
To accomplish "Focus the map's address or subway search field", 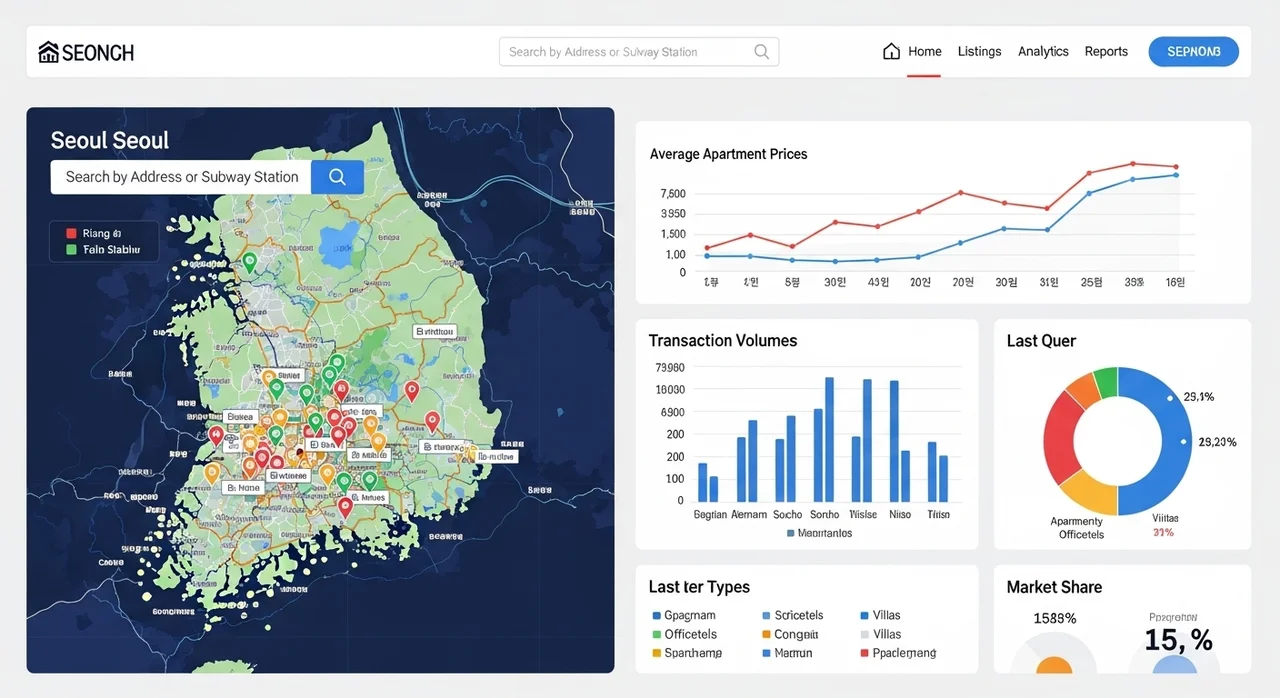I will (182, 177).
